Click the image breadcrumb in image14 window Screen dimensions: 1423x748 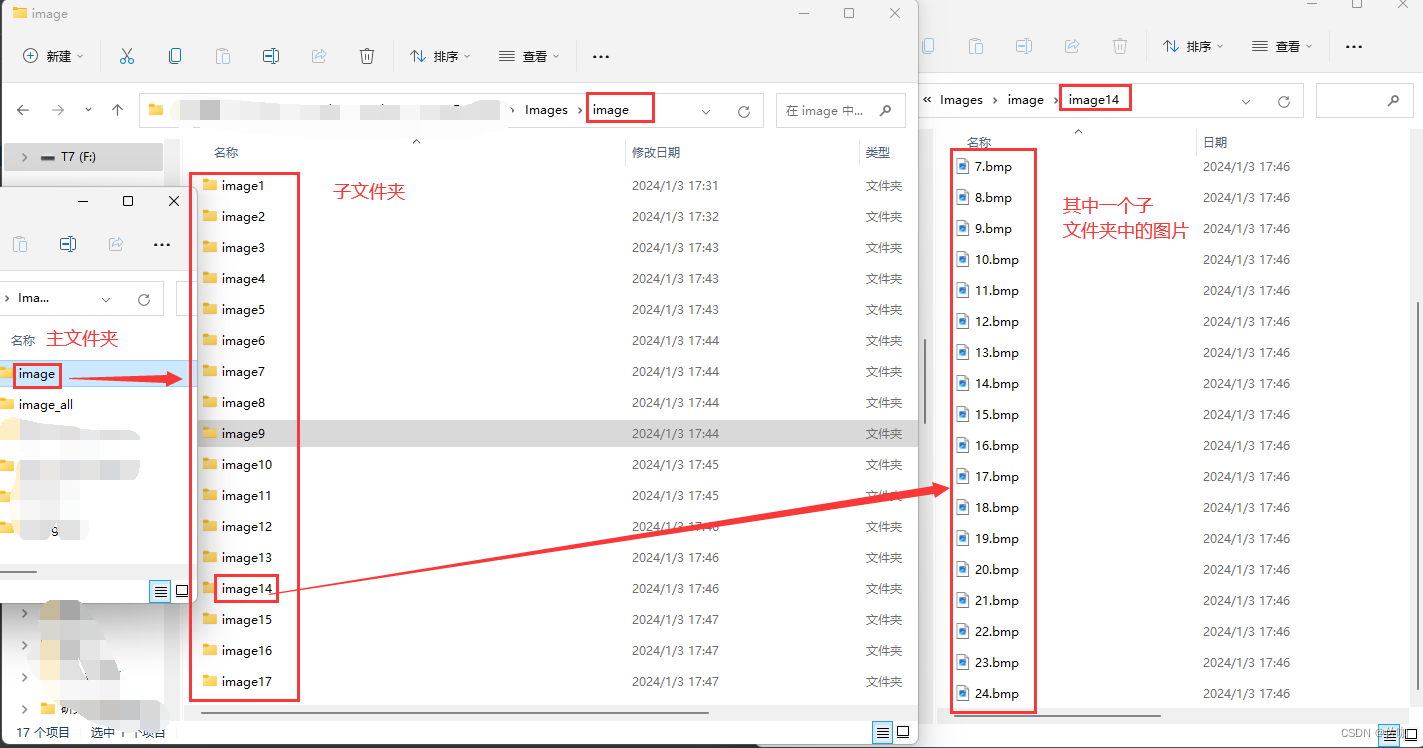tap(1025, 100)
